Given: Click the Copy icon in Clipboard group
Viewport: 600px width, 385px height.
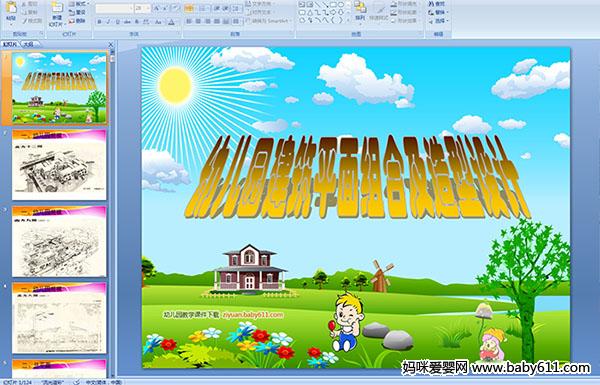Looking at the screenshot, I should [24, 12].
